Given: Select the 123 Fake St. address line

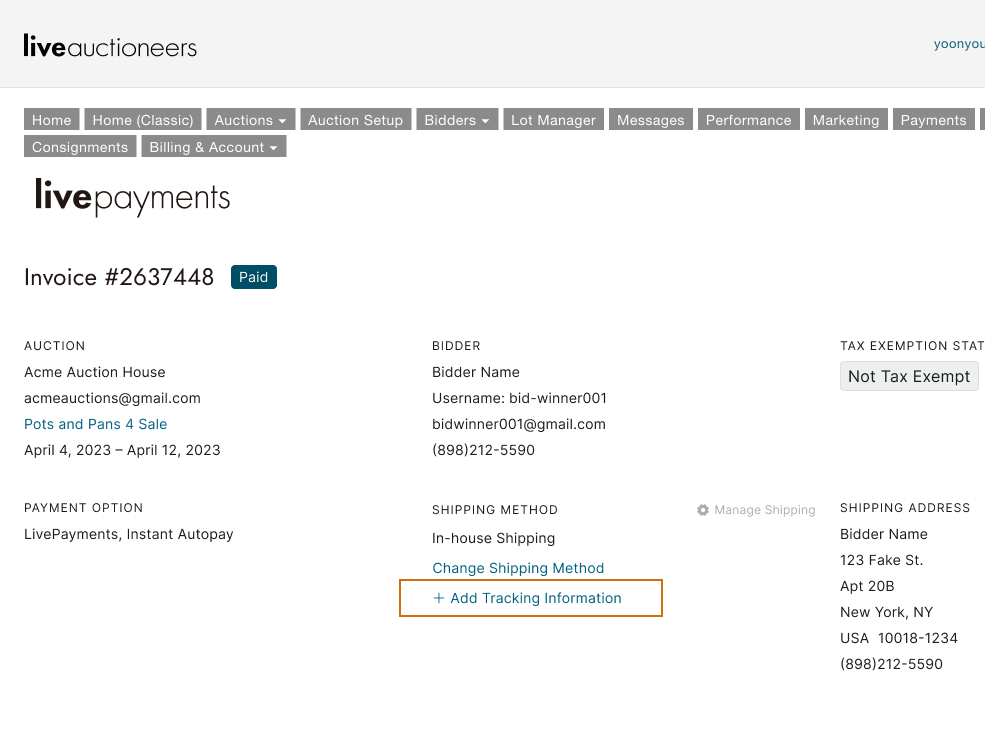Looking at the screenshot, I should pyautogui.click(x=881, y=560).
